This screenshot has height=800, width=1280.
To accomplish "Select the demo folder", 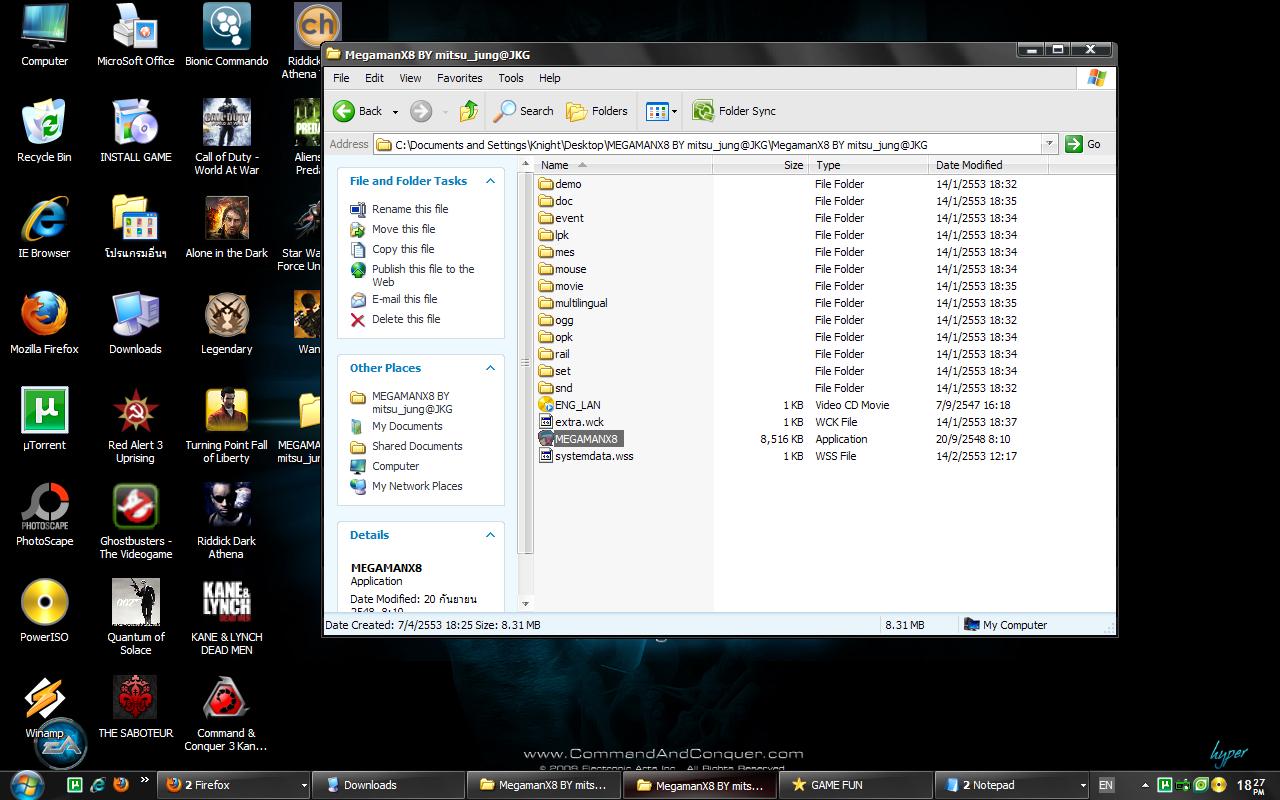I will point(560,184).
